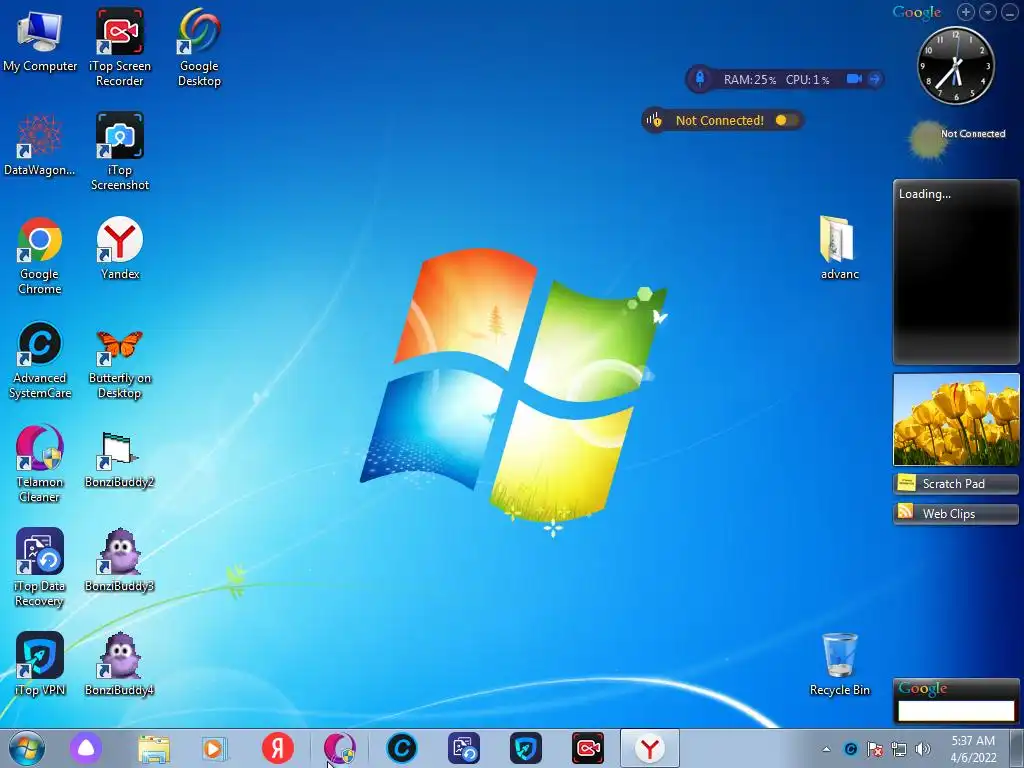Open the Action Center flag icon
Screen dimensions: 1024x768
pos(874,749)
